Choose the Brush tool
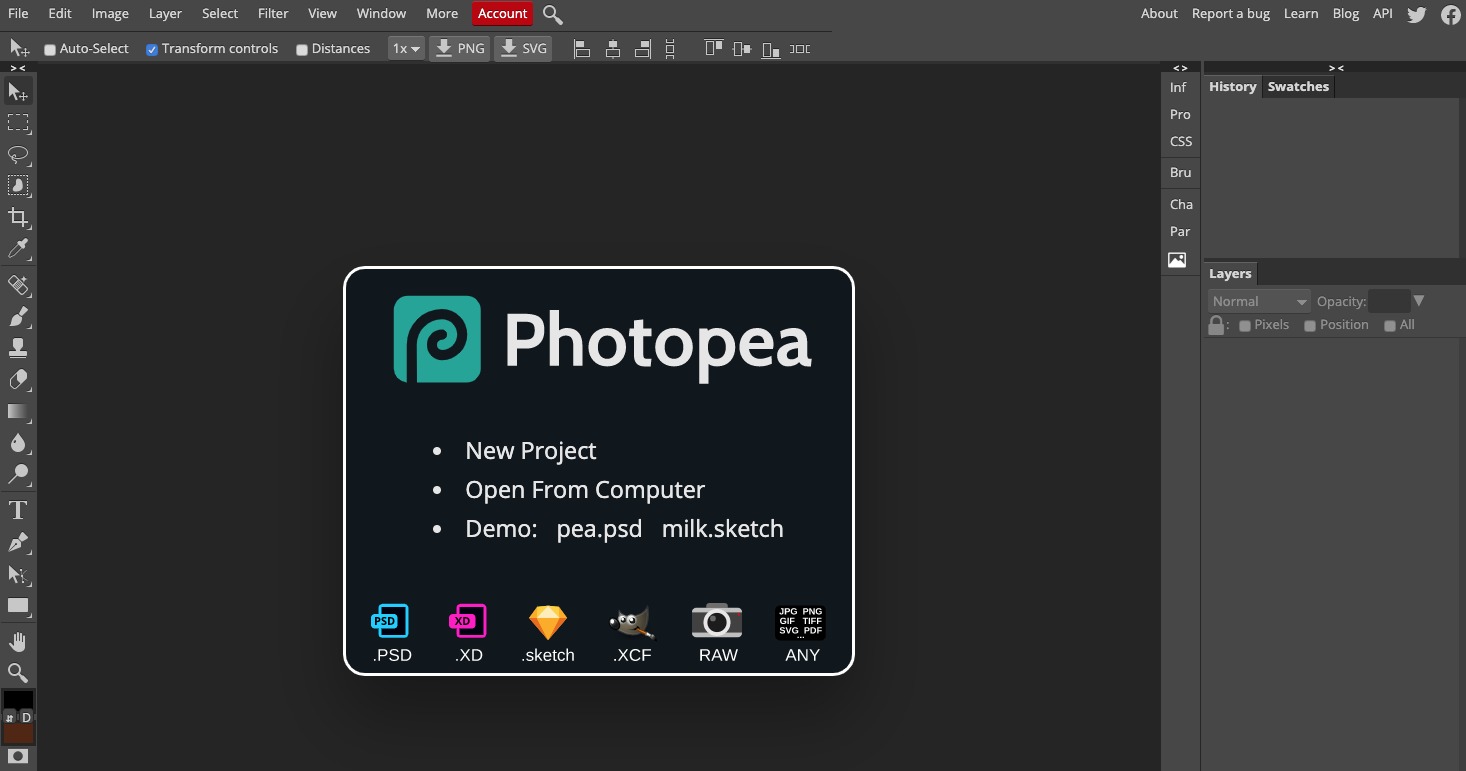 (x=18, y=317)
